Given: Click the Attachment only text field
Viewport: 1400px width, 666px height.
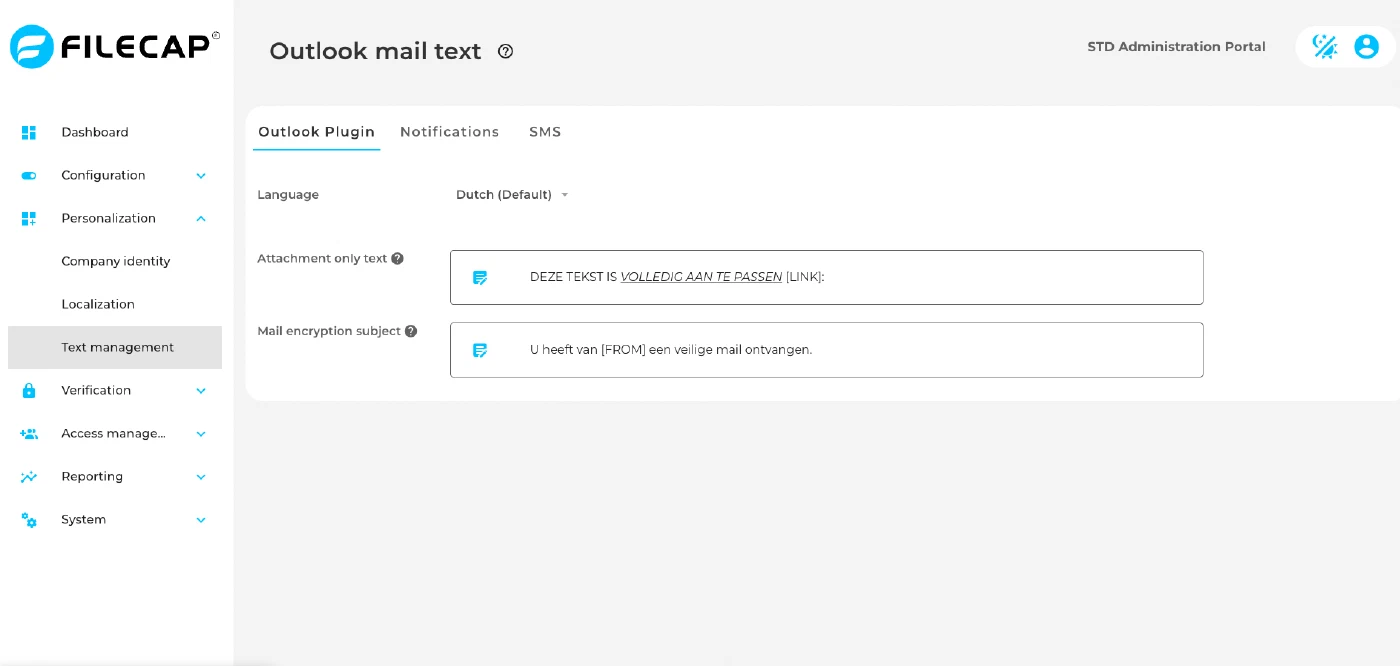Looking at the screenshot, I should coord(827,277).
